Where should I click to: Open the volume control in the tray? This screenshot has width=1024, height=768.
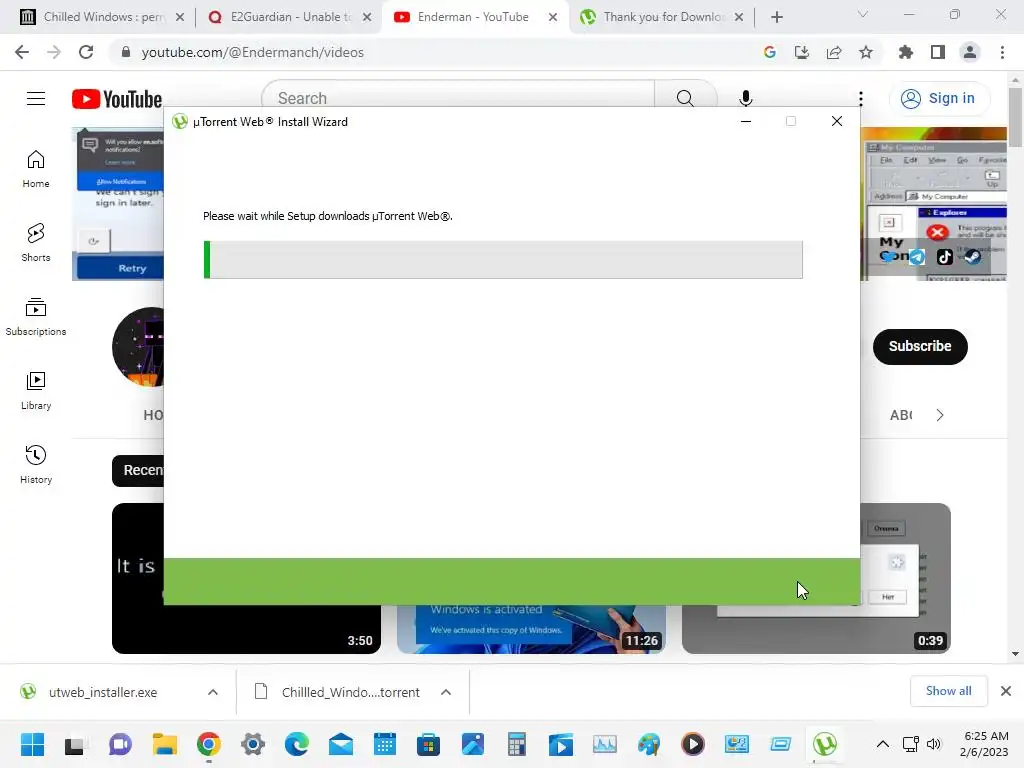coord(934,744)
